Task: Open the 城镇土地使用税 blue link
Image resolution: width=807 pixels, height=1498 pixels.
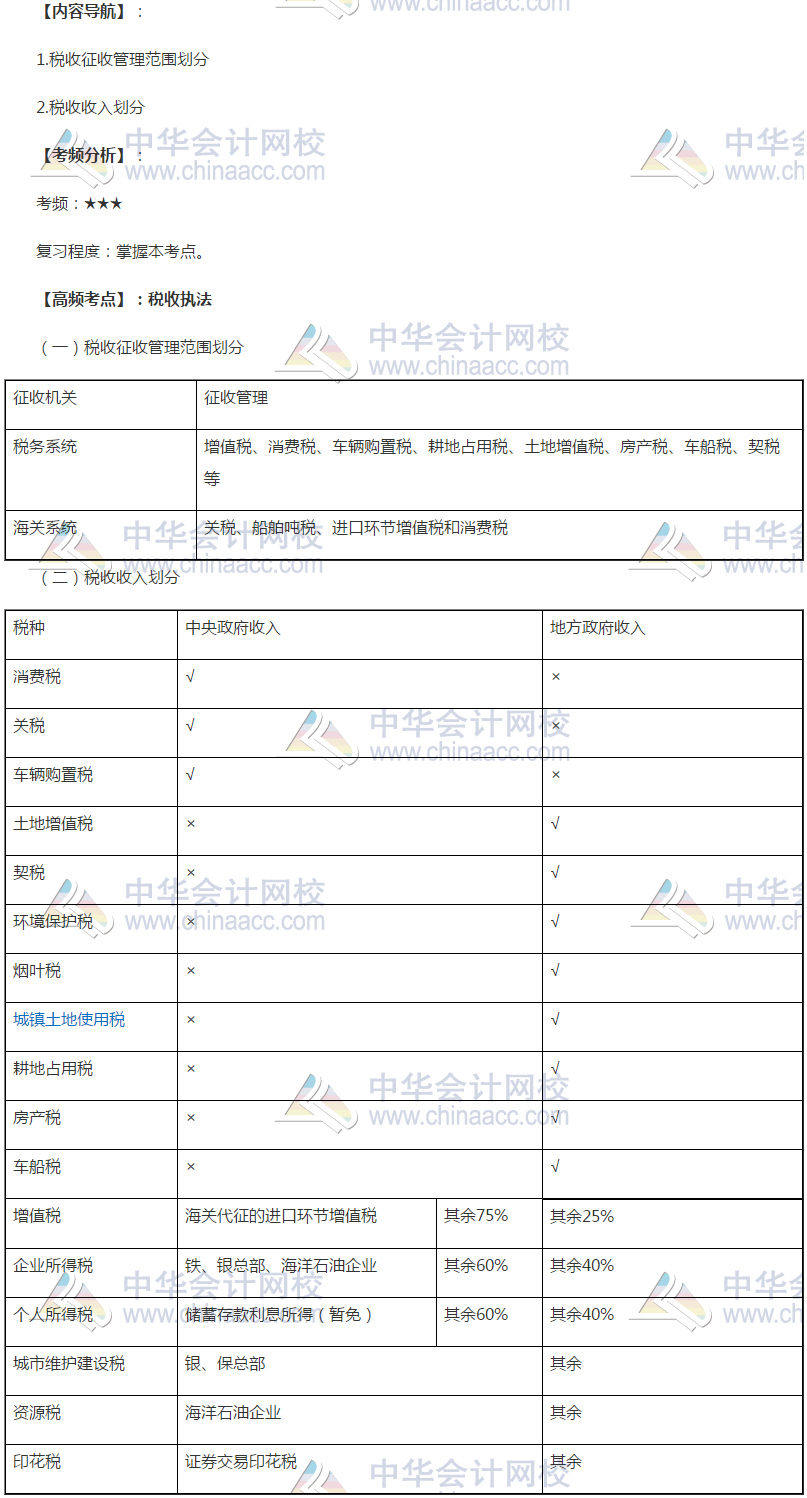Action: coord(69,1020)
